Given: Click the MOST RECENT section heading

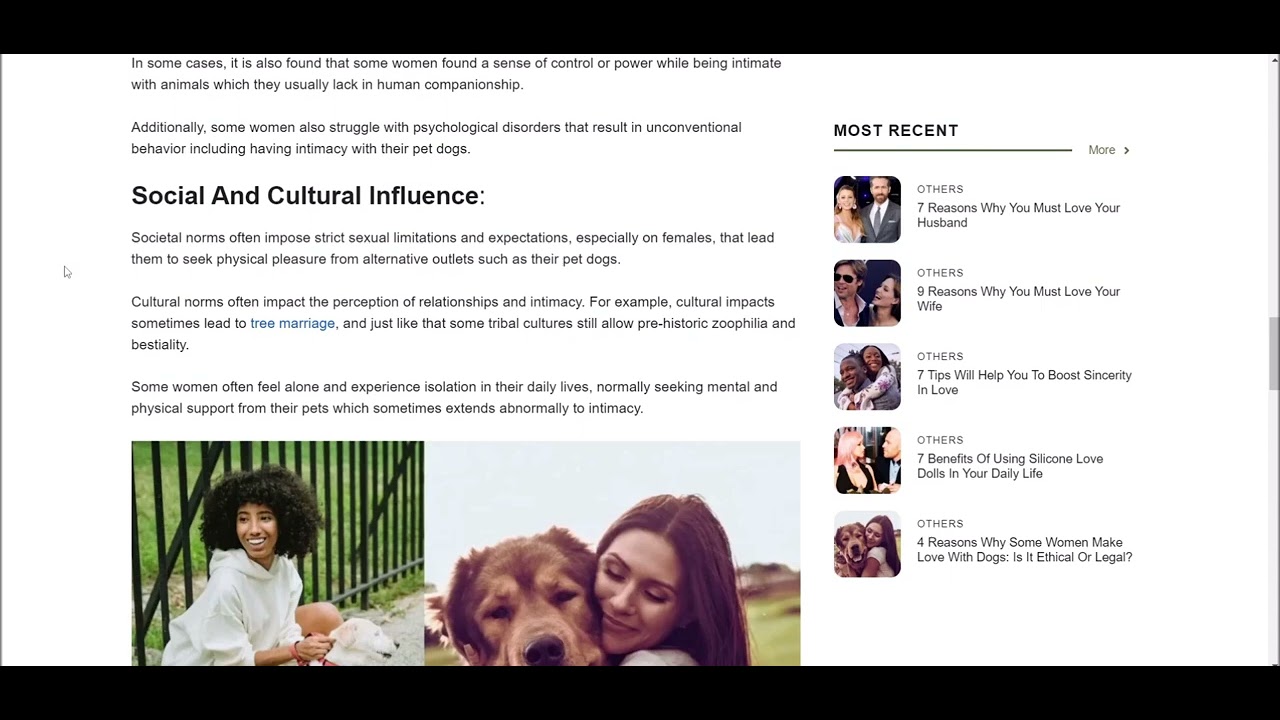Looking at the screenshot, I should 896,131.
